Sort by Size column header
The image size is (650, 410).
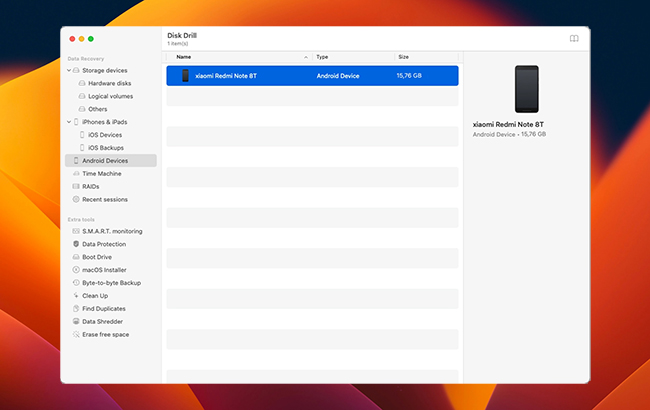403,57
